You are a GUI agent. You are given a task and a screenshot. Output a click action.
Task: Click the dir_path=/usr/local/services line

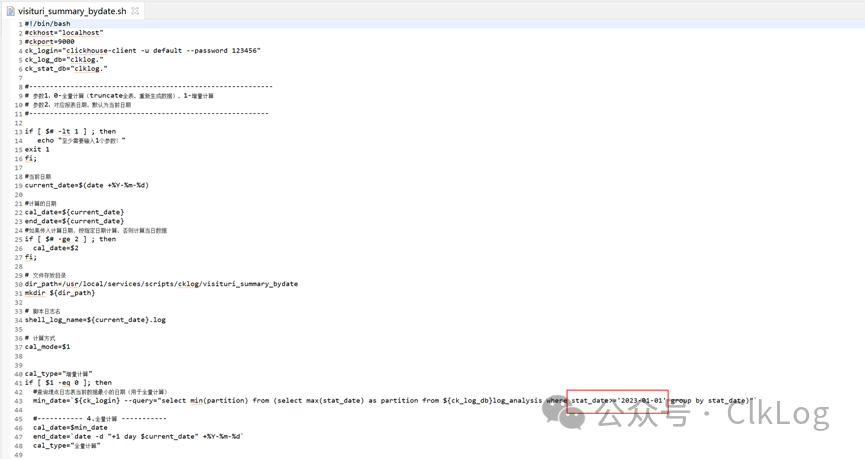click(x=161, y=284)
